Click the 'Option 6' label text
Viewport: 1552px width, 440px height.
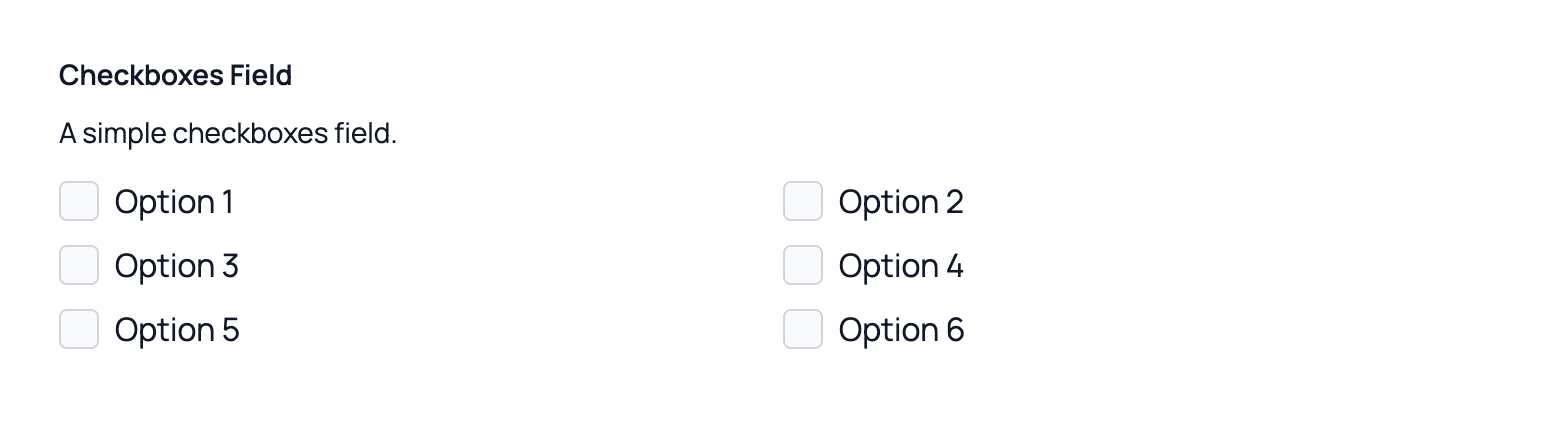[x=900, y=330]
